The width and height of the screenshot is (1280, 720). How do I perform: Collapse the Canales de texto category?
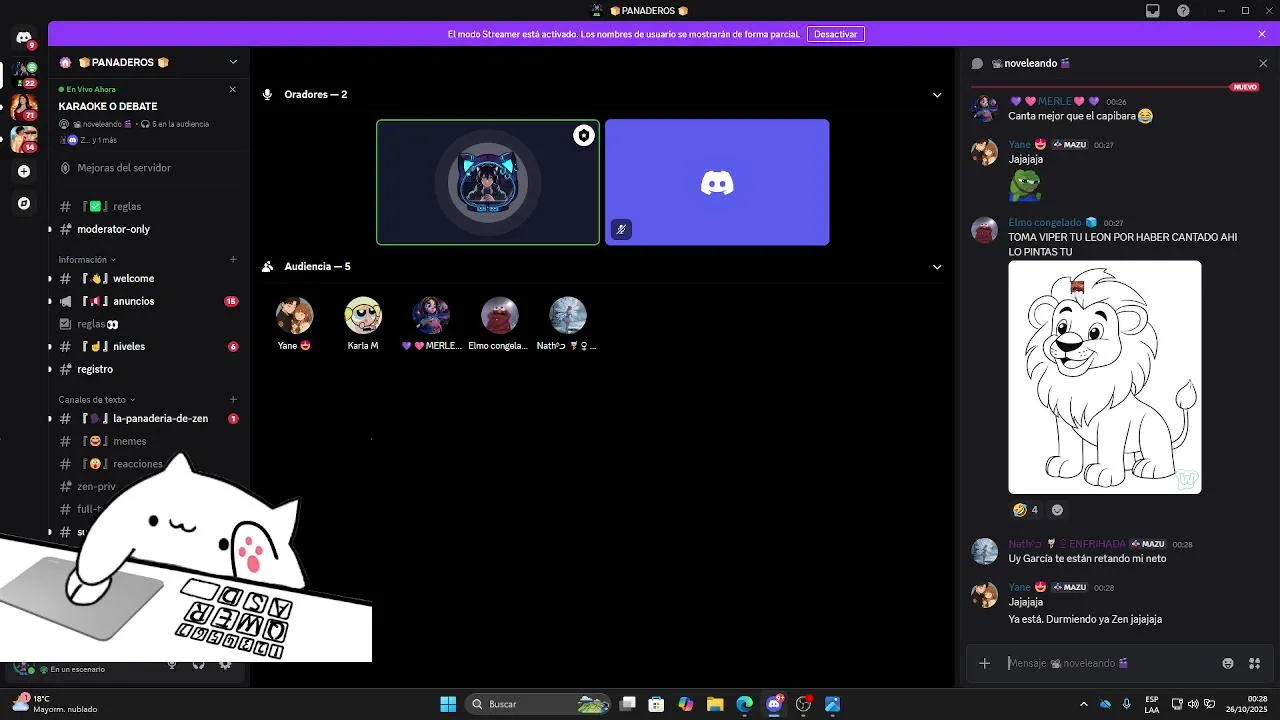(x=97, y=399)
